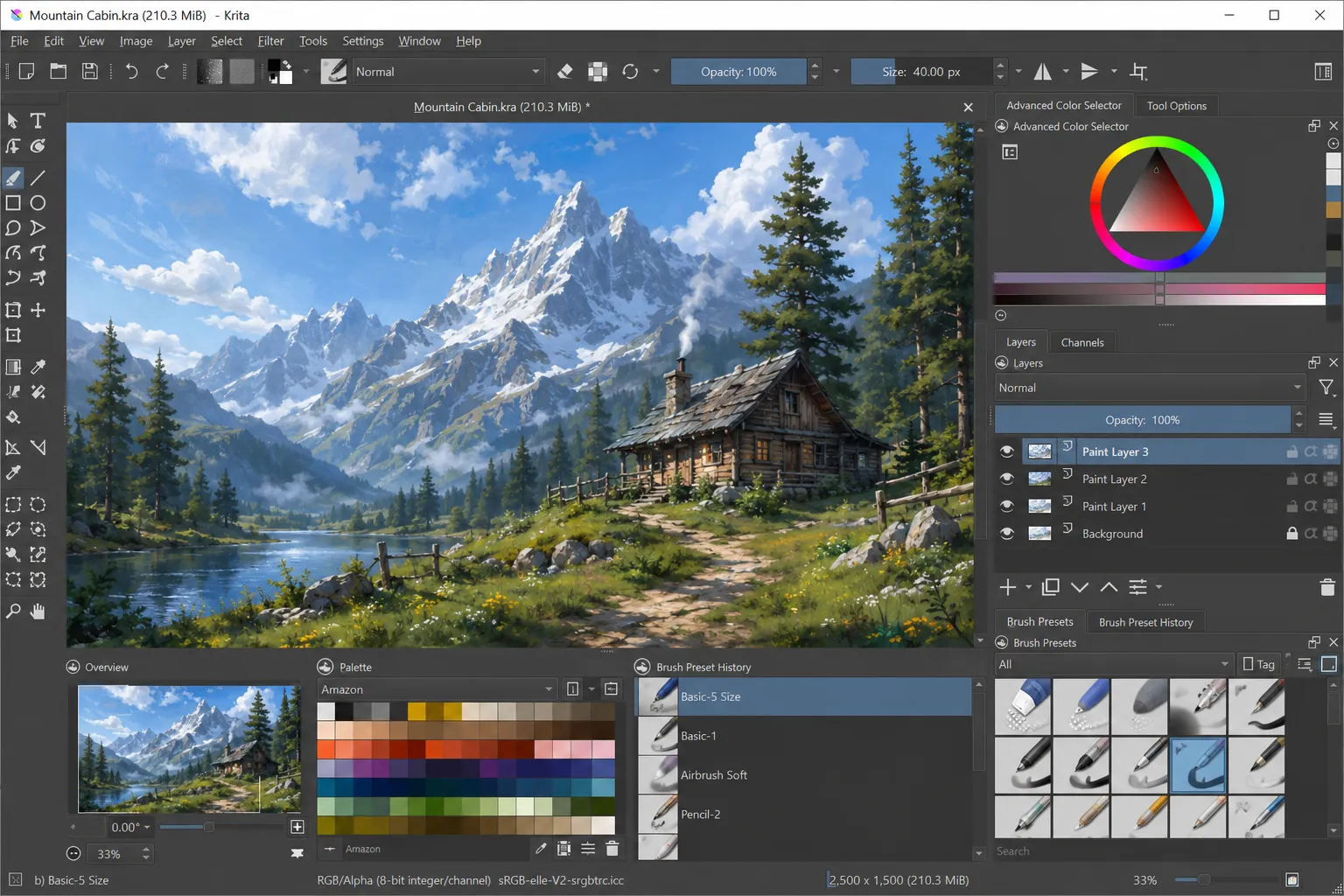Expand foreground/background color options arrow
Screen dimensions: 1344x896
pyautogui.click(x=305, y=72)
